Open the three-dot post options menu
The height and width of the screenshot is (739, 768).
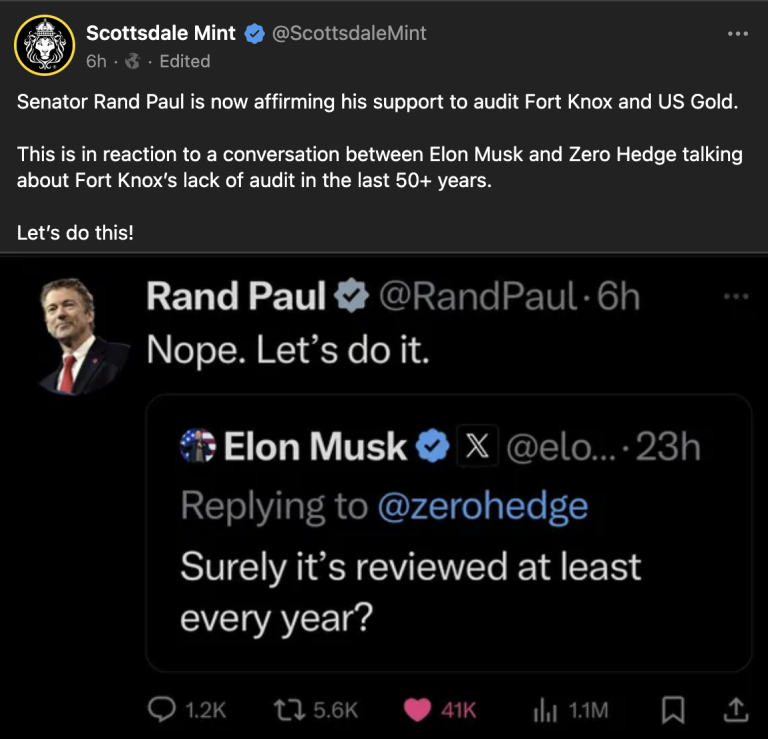click(x=738, y=34)
